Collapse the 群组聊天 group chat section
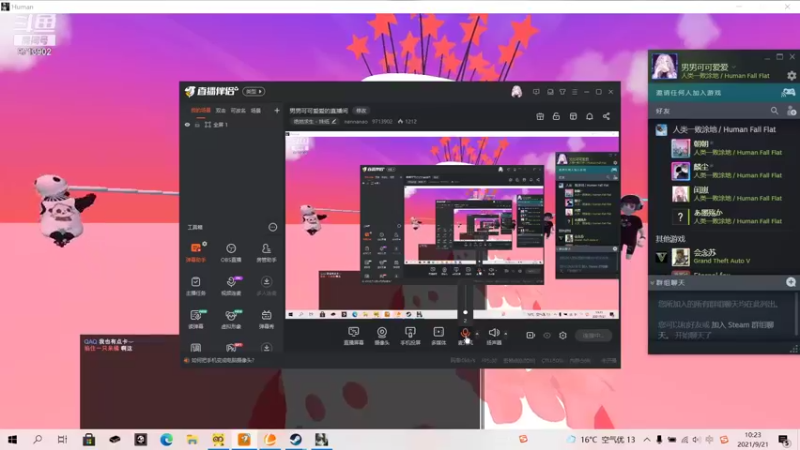800x450 pixels. (x=652, y=283)
